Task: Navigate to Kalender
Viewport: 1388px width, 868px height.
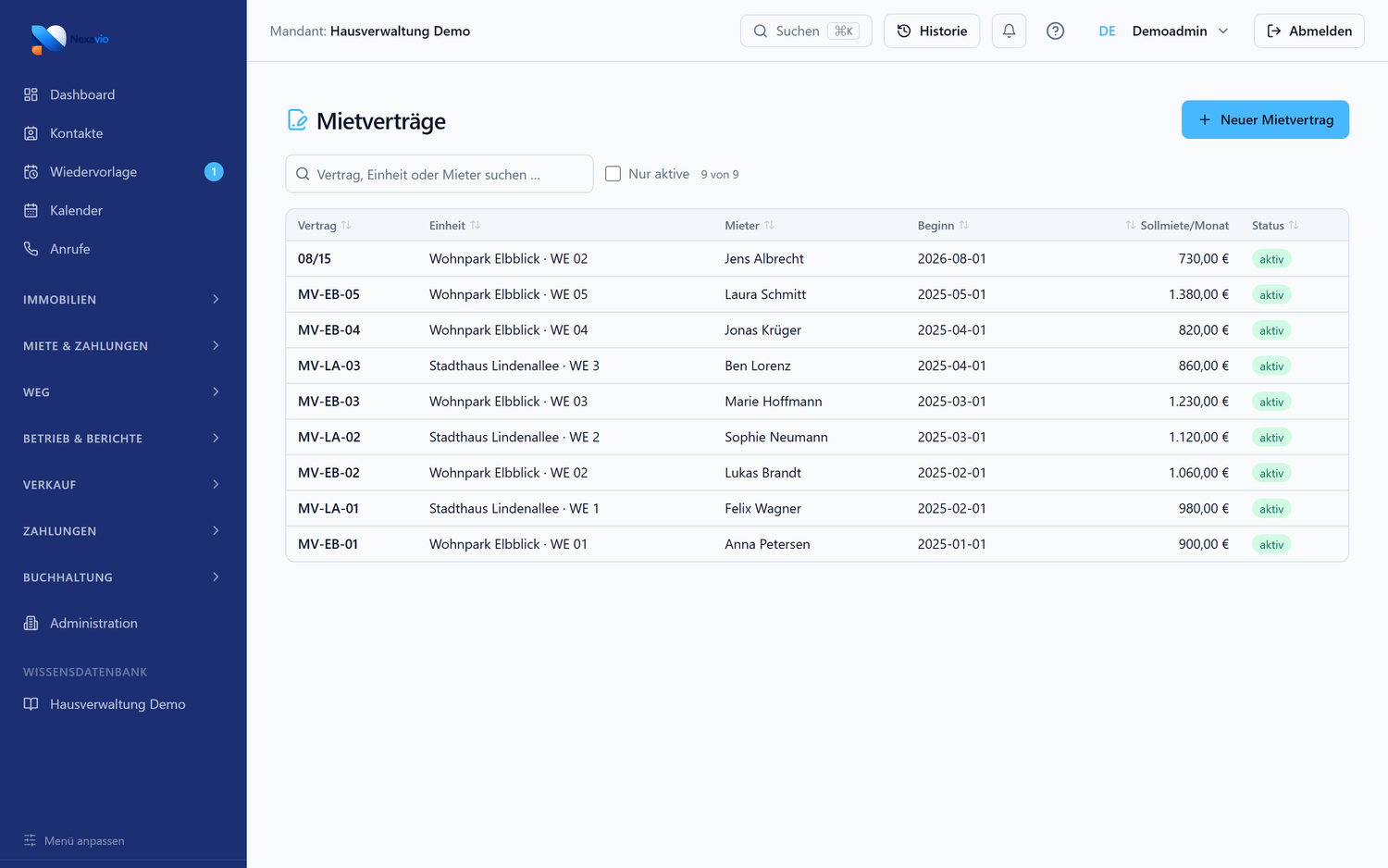Action: (123, 211)
